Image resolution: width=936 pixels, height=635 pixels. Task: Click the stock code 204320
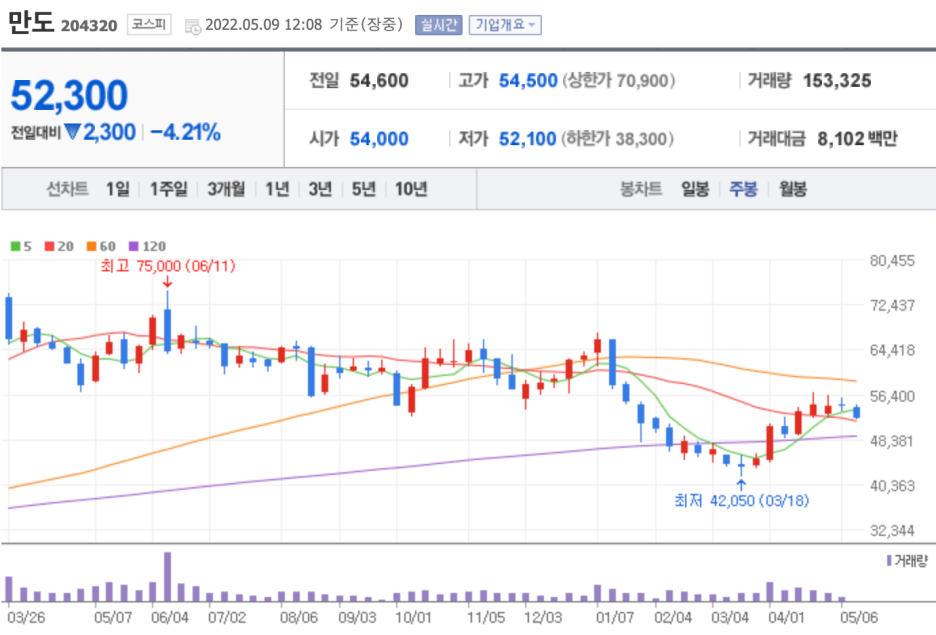pos(89,26)
